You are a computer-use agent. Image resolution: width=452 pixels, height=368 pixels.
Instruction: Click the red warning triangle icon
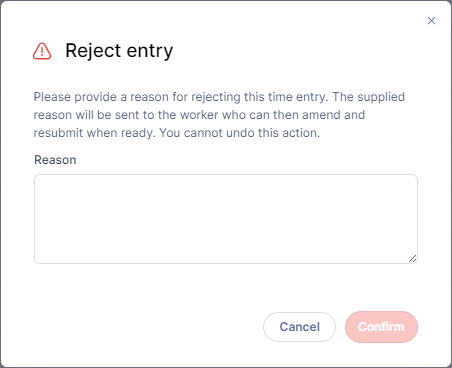[42, 51]
